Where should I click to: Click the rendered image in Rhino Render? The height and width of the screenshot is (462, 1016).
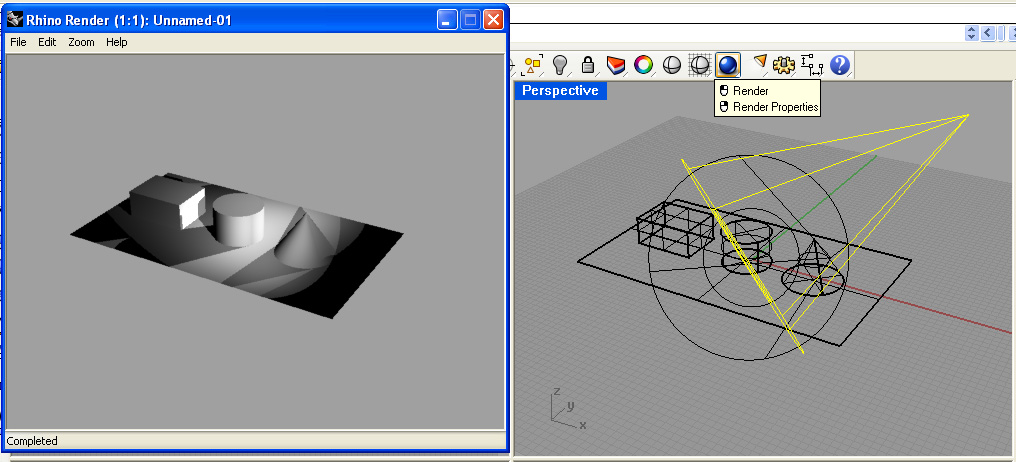(x=254, y=241)
